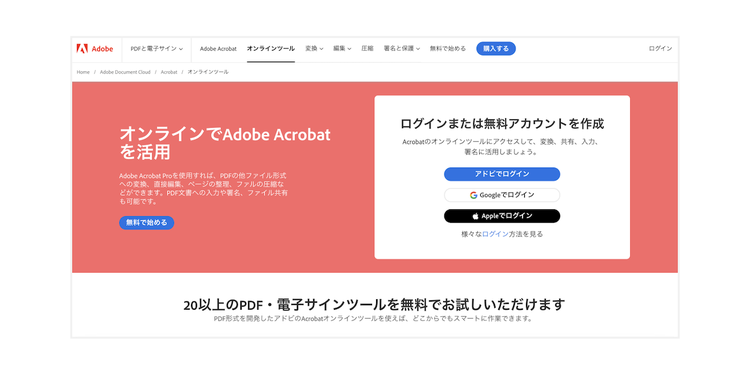Expand the 編集 menu
The width and height of the screenshot is (750, 375).
[x=342, y=49]
